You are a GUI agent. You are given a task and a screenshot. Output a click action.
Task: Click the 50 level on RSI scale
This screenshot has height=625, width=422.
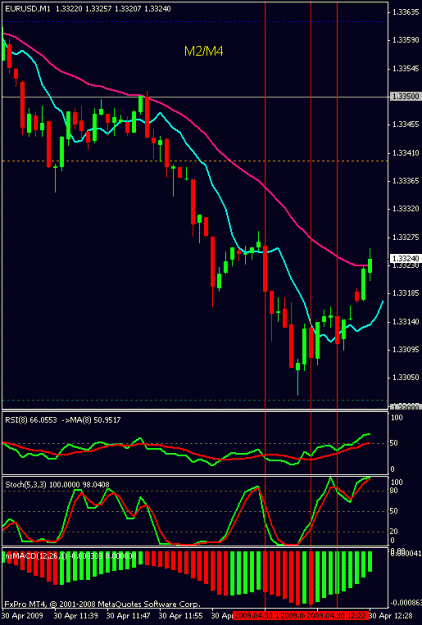pyautogui.click(x=394, y=443)
